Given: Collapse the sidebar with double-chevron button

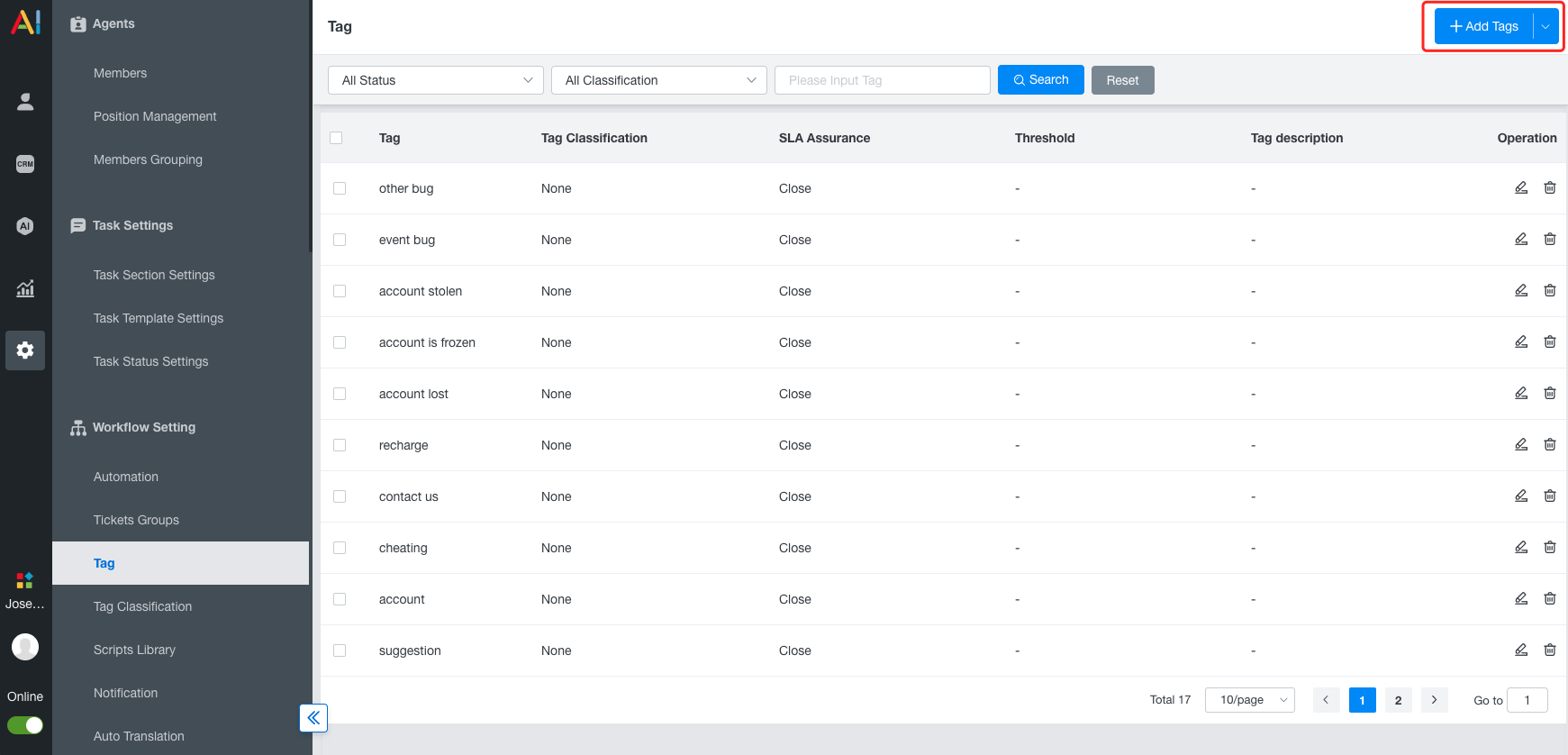Looking at the screenshot, I should pos(313,718).
